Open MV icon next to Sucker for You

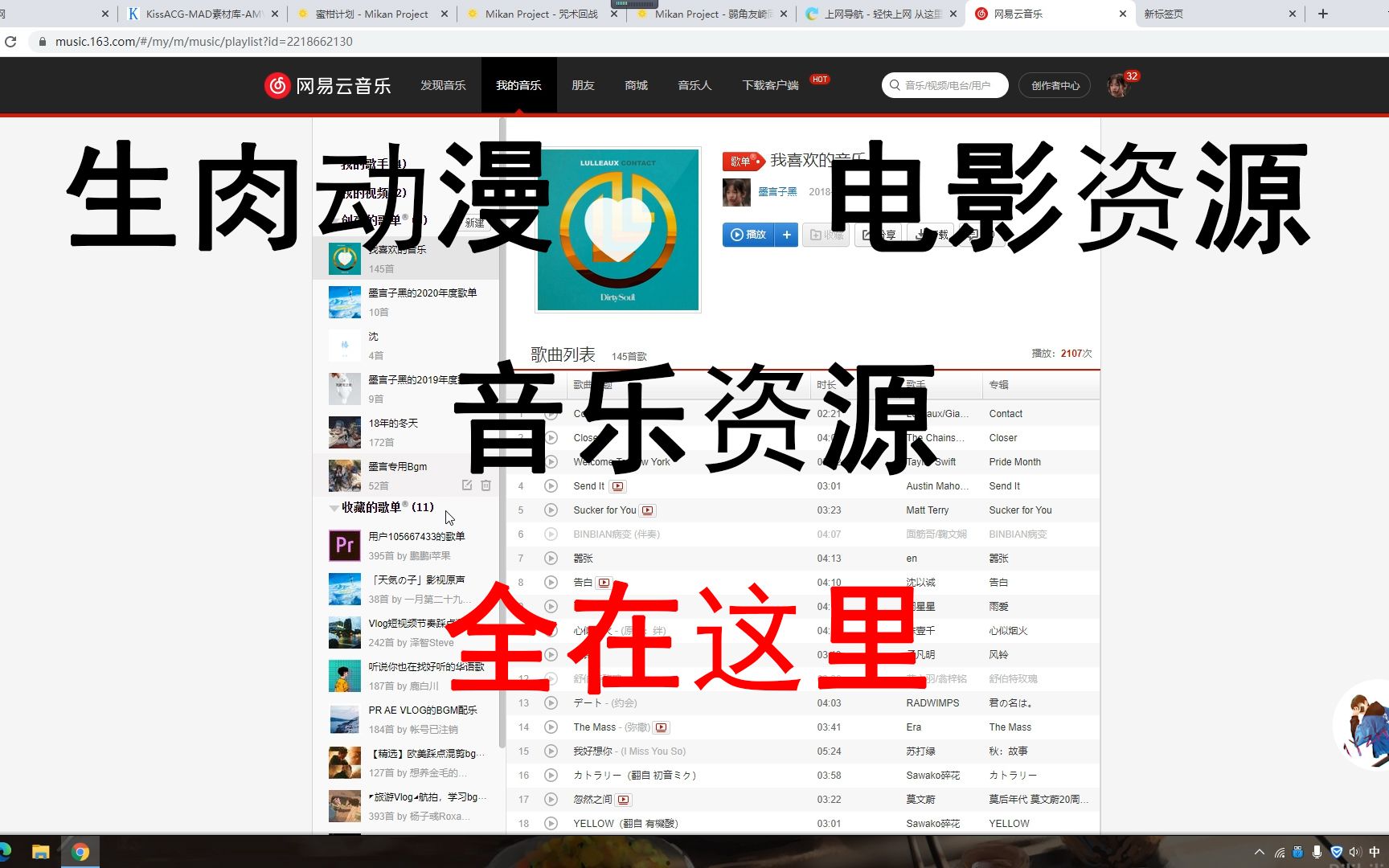[x=648, y=510]
